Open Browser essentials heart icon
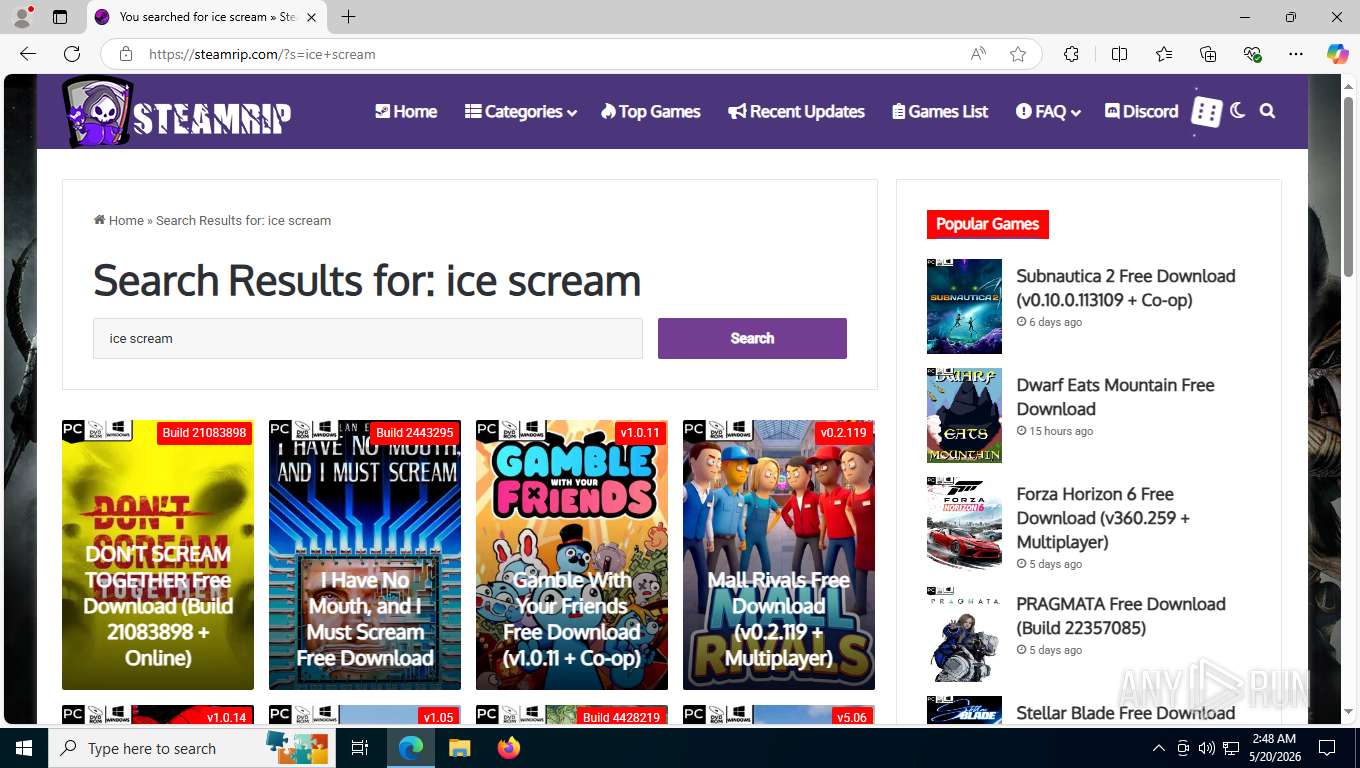The width and height of the screenshot is (1360, 768). tap(1252, 54)
